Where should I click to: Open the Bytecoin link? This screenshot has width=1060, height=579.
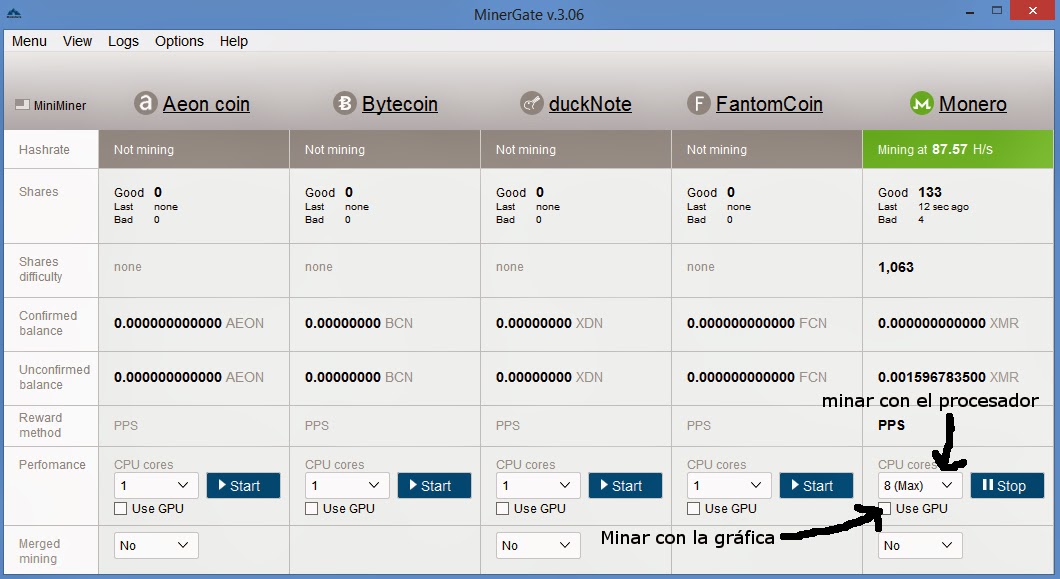400,104
